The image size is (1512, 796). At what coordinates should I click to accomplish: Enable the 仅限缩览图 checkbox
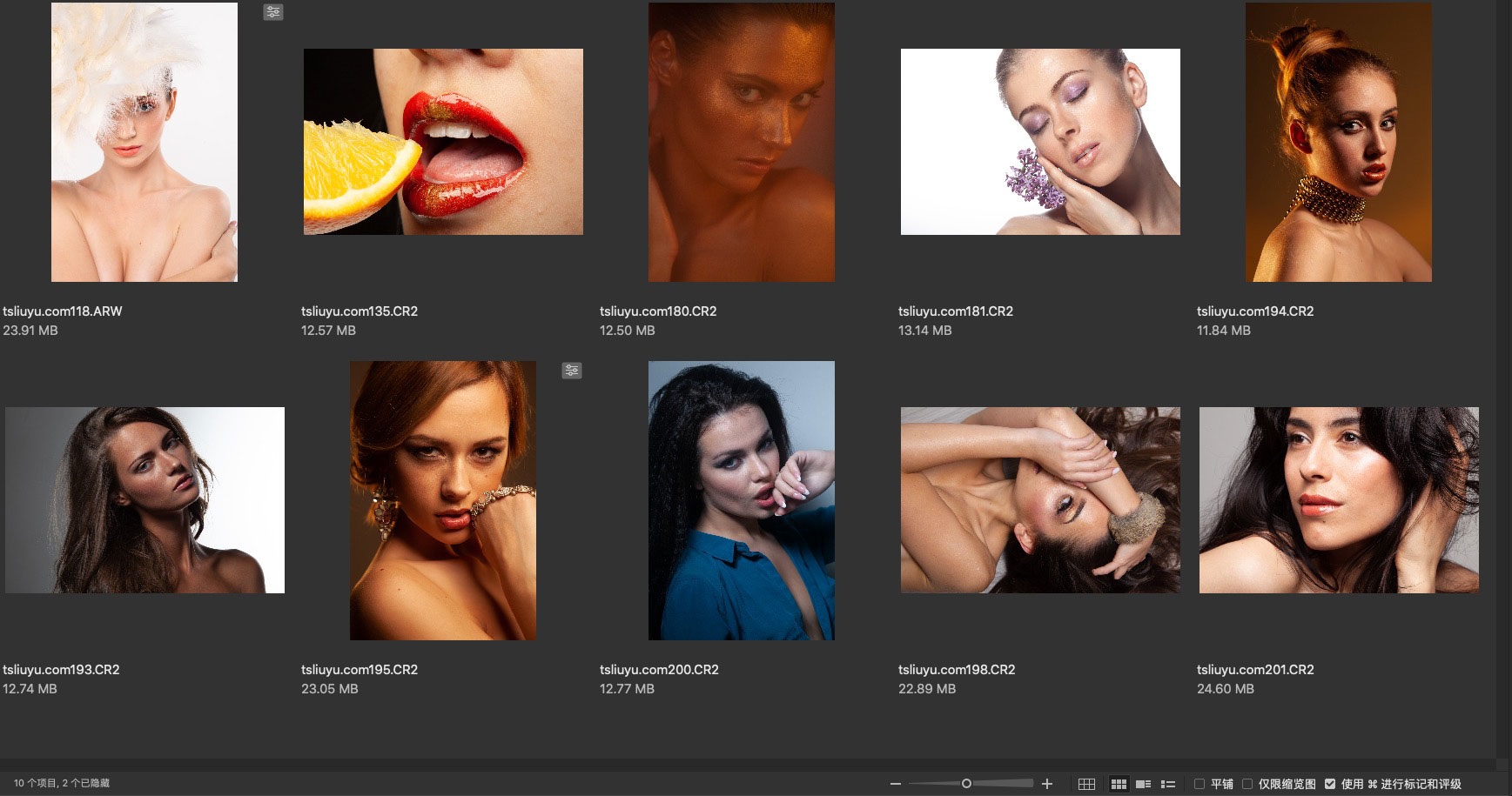(x=1247, y=784)
